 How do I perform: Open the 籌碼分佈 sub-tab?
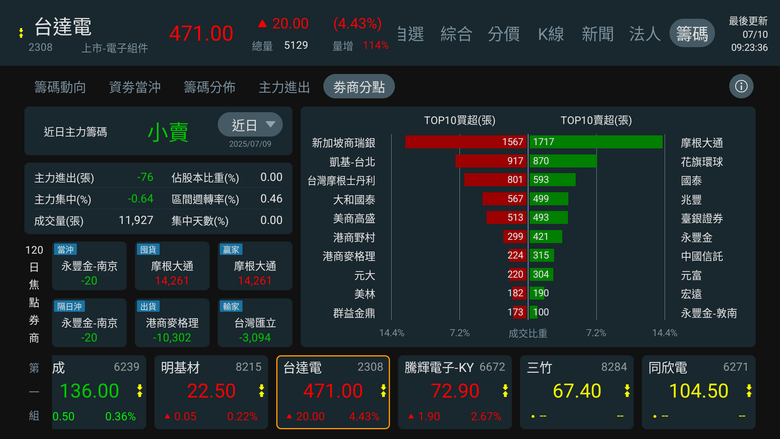[209, 88]
